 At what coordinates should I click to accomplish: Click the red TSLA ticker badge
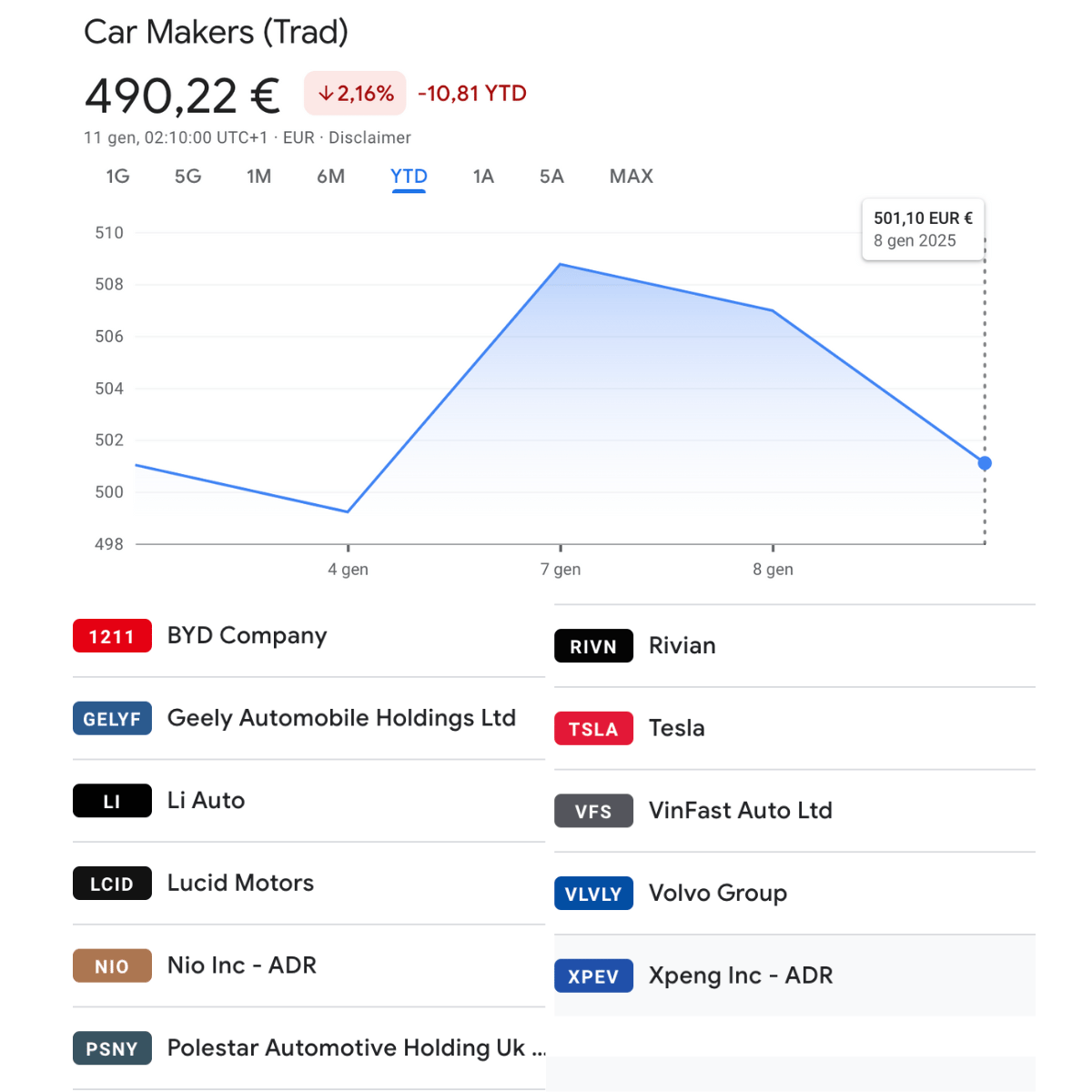(593, 729)
